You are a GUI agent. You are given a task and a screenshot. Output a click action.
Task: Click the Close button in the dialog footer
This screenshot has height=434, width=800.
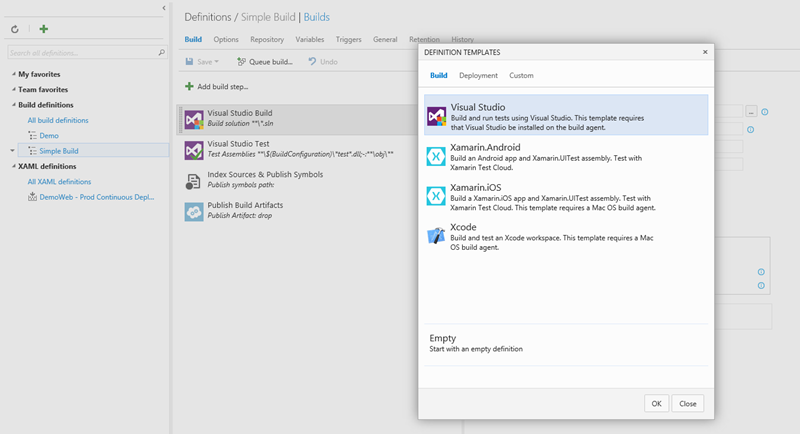pyautogui.click(x=688, y=403)
